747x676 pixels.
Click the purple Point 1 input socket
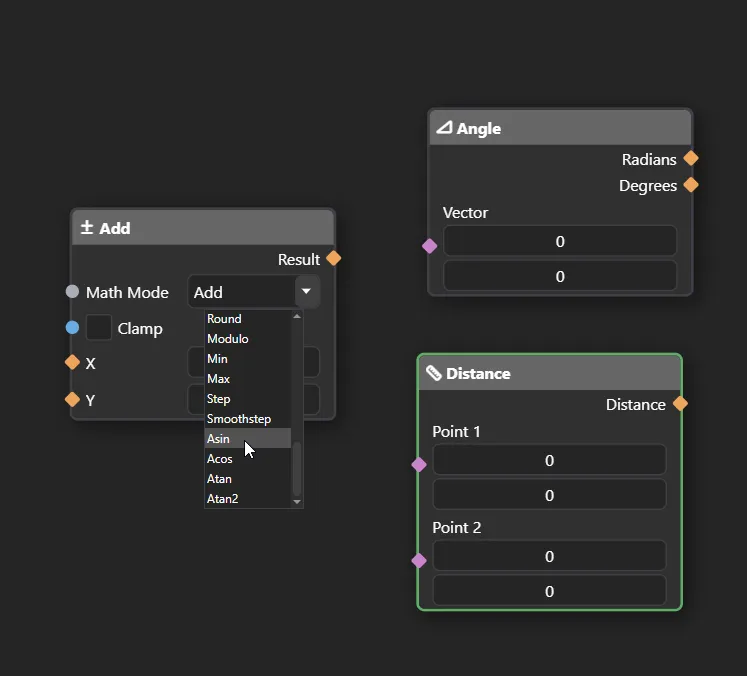pyautogui.click(x=419, y=464)
